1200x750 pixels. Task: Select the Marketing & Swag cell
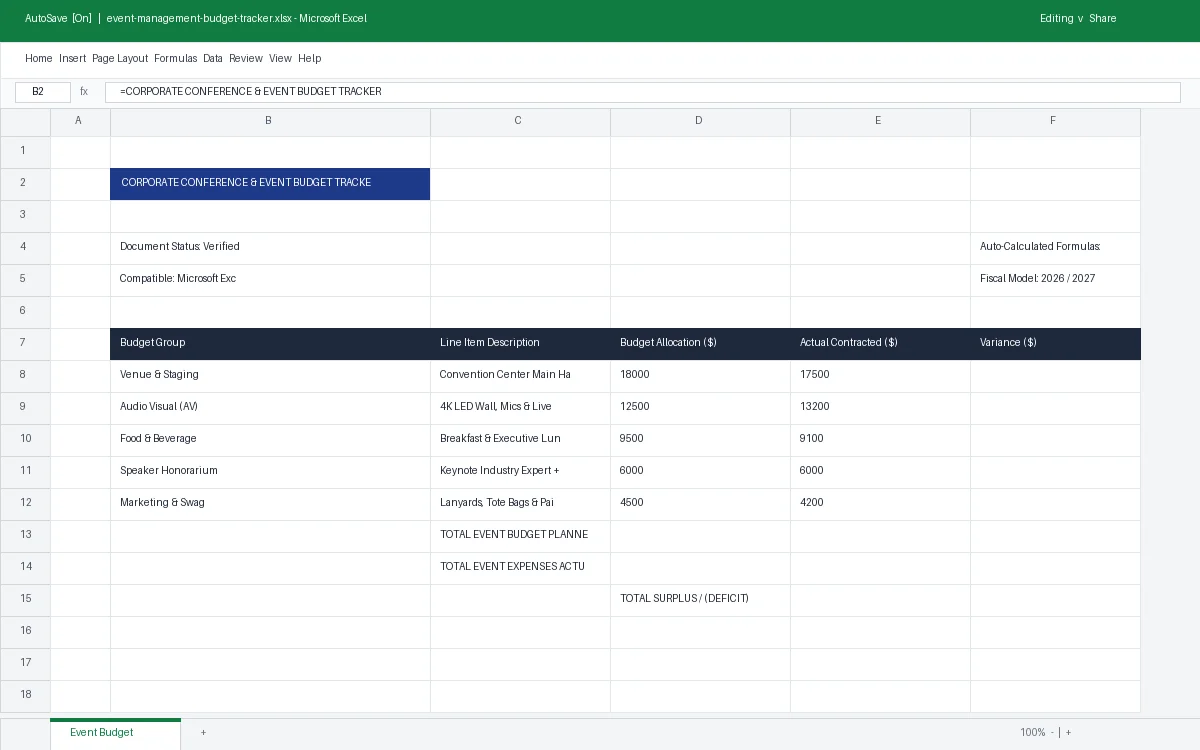pyautogui.click(x=270, y=504)
